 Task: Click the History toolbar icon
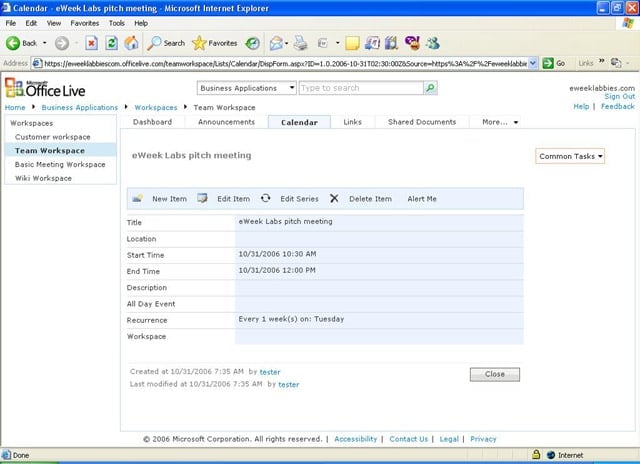click(x=253, y=43)
